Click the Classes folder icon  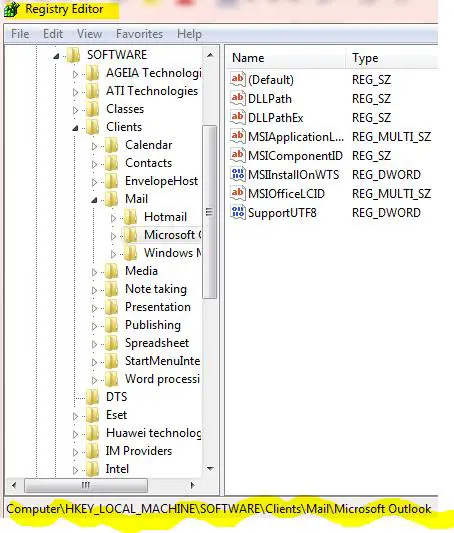pyautogui.click(x=92, y=109)
